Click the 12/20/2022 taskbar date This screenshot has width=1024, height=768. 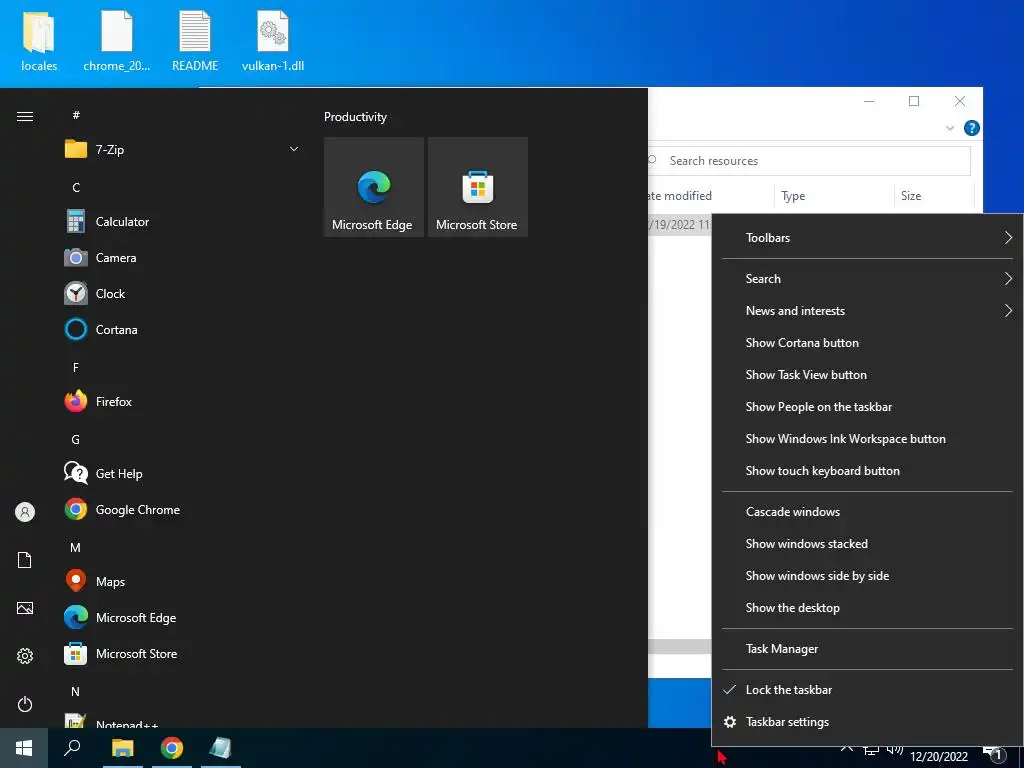(939, 757)
